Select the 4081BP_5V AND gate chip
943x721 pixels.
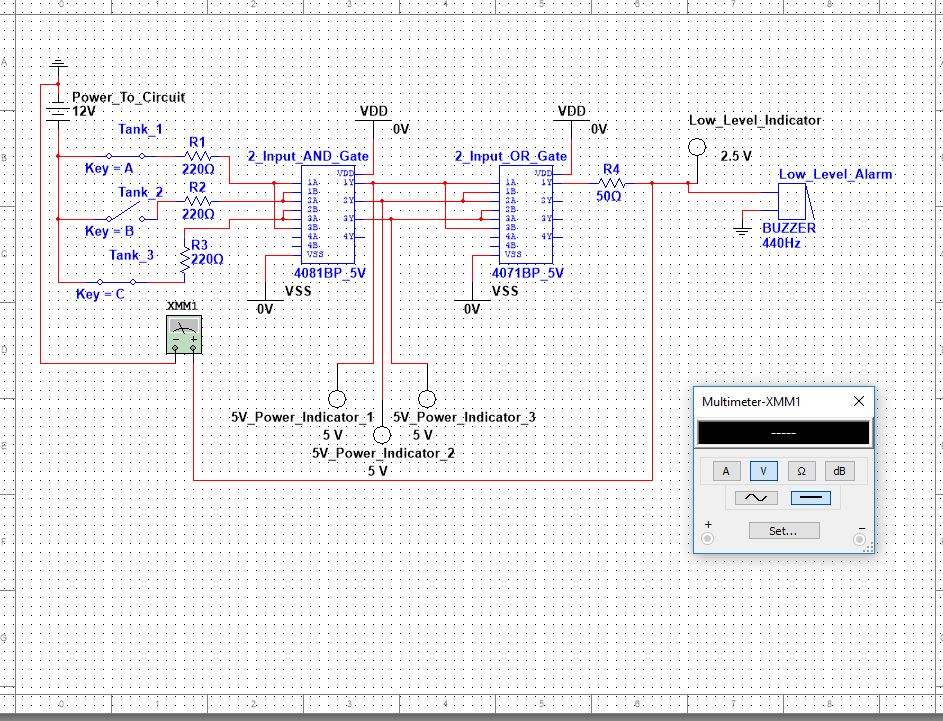click(328, 216)
